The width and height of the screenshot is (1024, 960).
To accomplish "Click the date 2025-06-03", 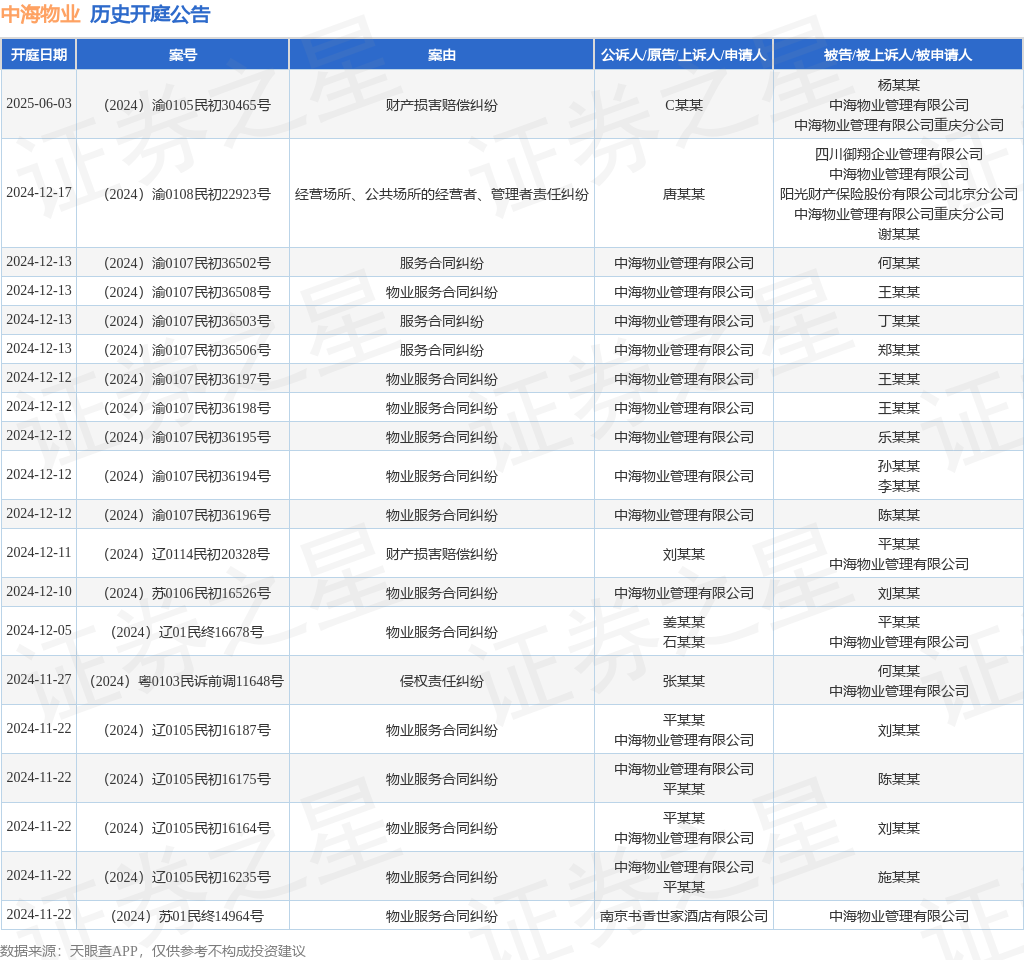I will point(39,104).
